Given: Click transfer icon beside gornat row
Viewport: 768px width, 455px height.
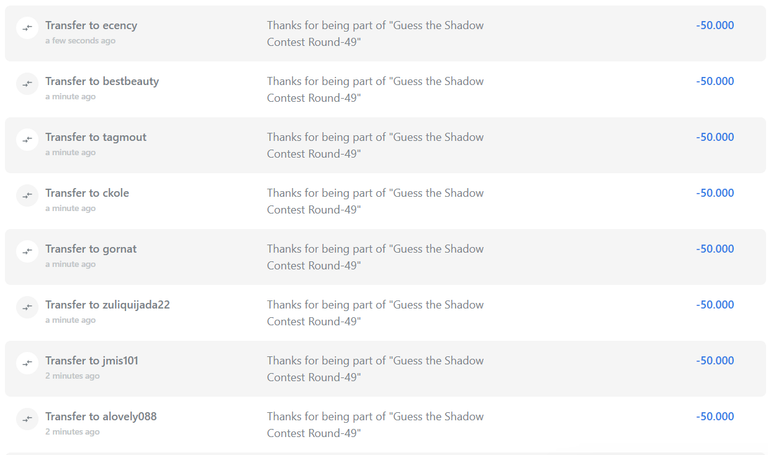Looking at the screenshot, I should click(x=27, y=251).
